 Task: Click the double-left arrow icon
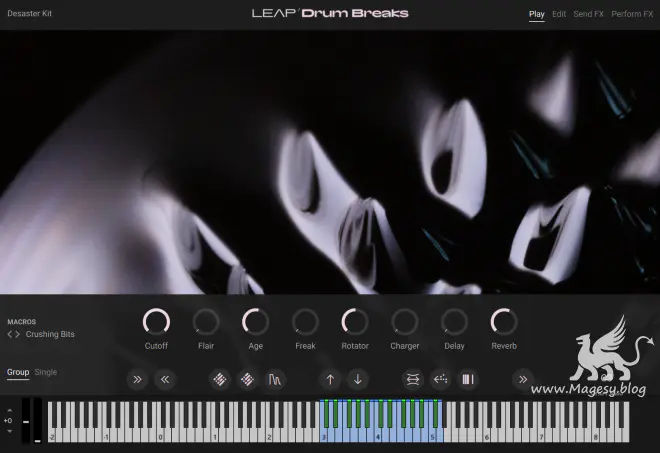click(165, 380)
